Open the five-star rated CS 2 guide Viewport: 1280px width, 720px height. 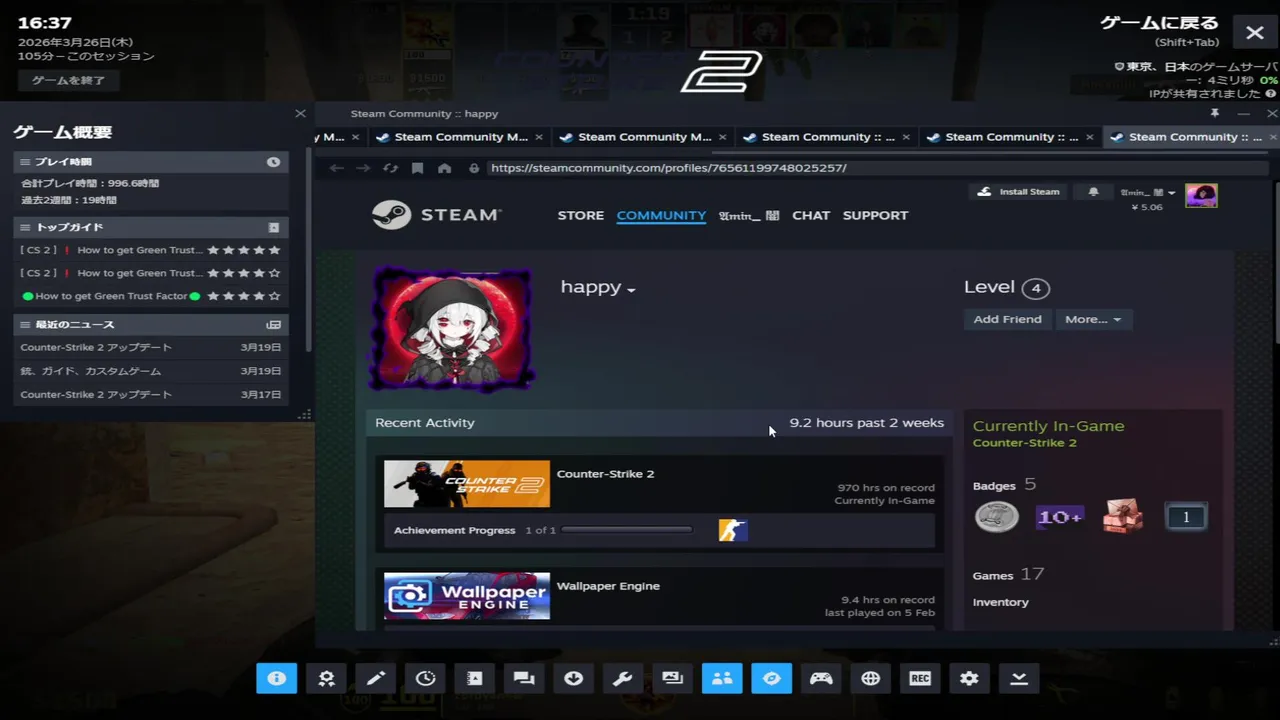tap(151, 250)
